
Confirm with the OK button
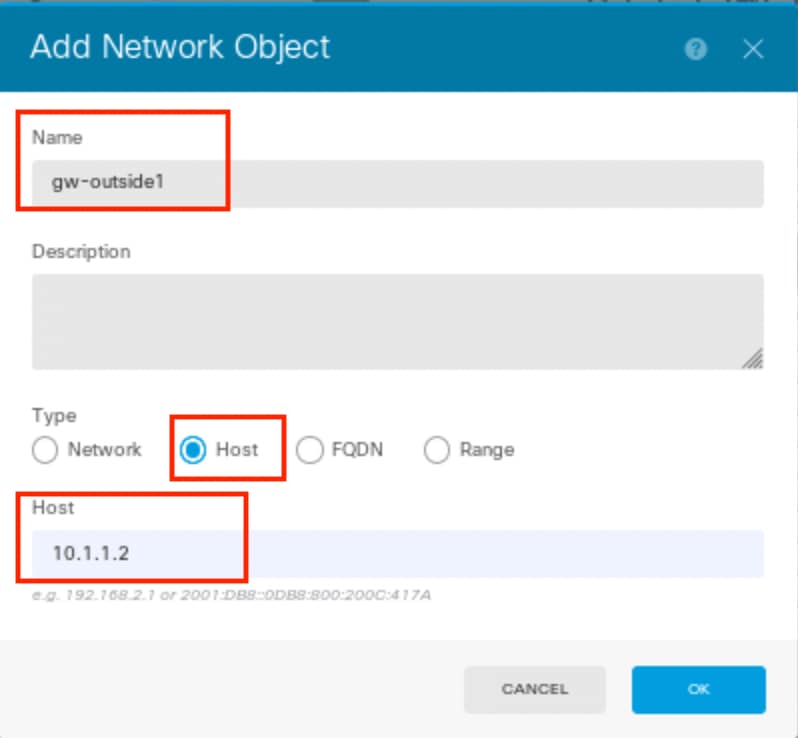[x=698, y=689]
